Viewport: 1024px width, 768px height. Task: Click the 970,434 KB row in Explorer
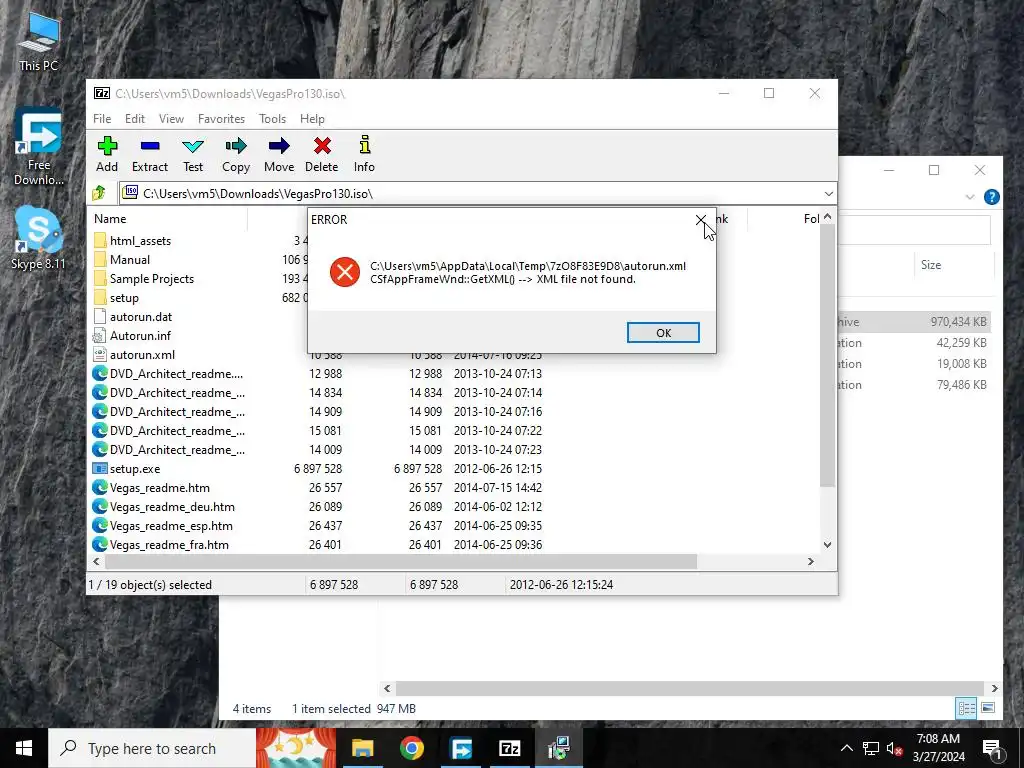pyautogui.click(x=914, y=322)
